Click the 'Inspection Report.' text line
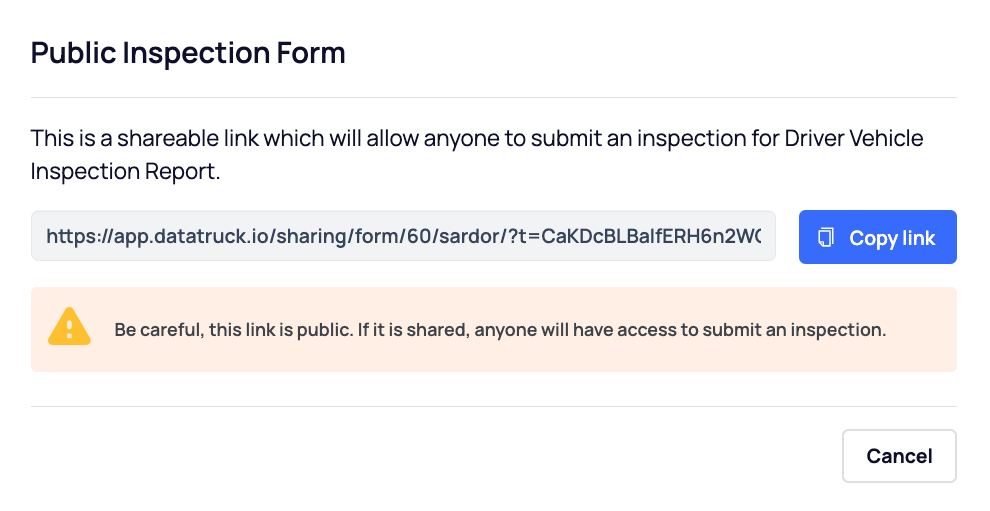Screen dimensions: 990x511 click(126, 171)
